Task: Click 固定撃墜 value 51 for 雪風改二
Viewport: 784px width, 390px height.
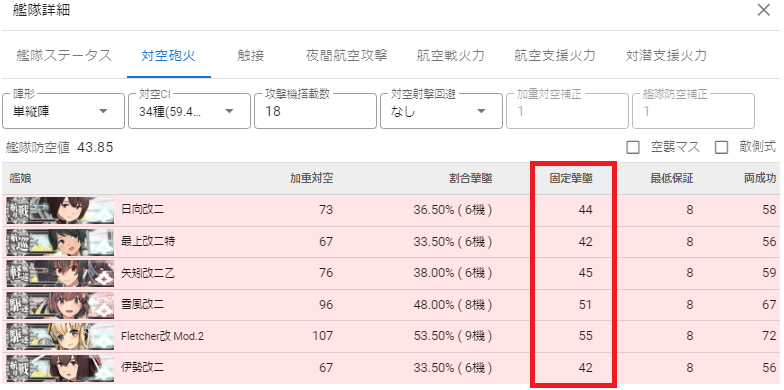Action: pos(586,305)
